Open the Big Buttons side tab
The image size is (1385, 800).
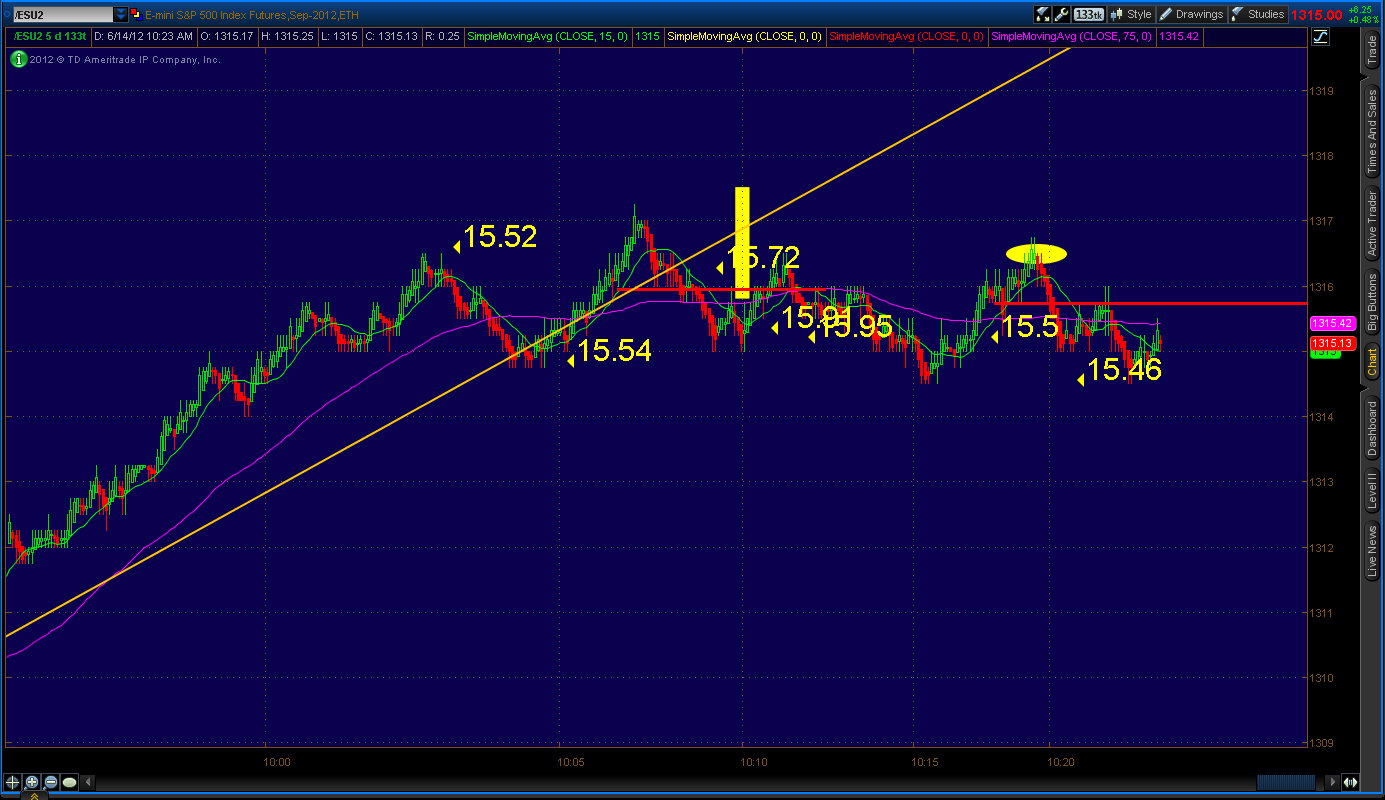point(1373,302)
